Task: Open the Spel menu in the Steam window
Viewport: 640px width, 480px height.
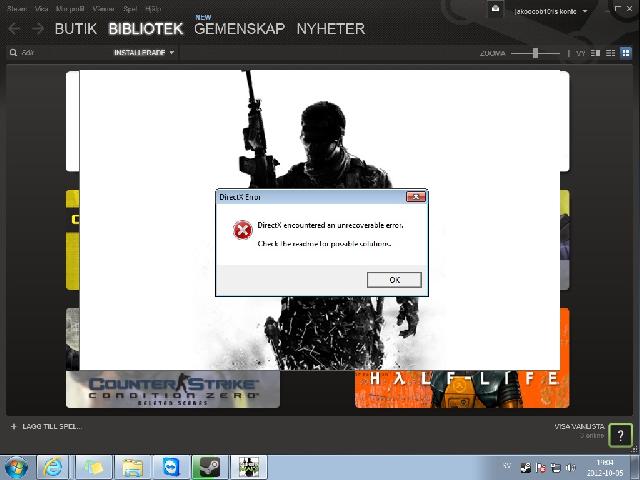Action: 130,9
